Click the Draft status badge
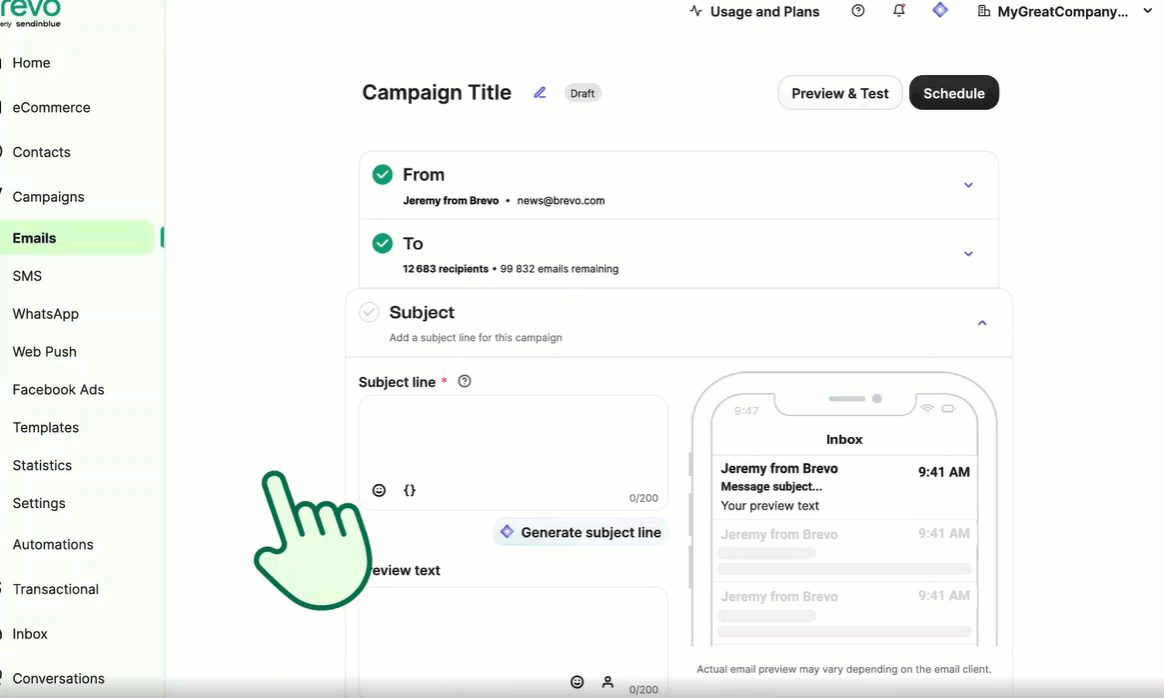Screen dimensions: 1164x698 583,93
